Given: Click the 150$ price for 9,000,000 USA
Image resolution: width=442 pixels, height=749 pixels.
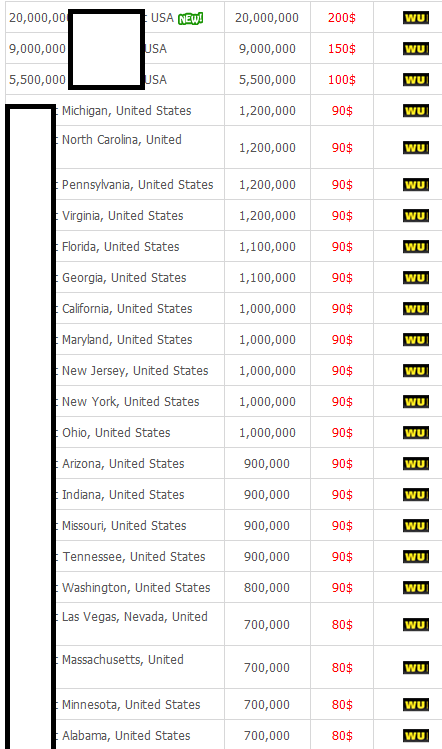Looking at the screenshot, I should [342, 49].
